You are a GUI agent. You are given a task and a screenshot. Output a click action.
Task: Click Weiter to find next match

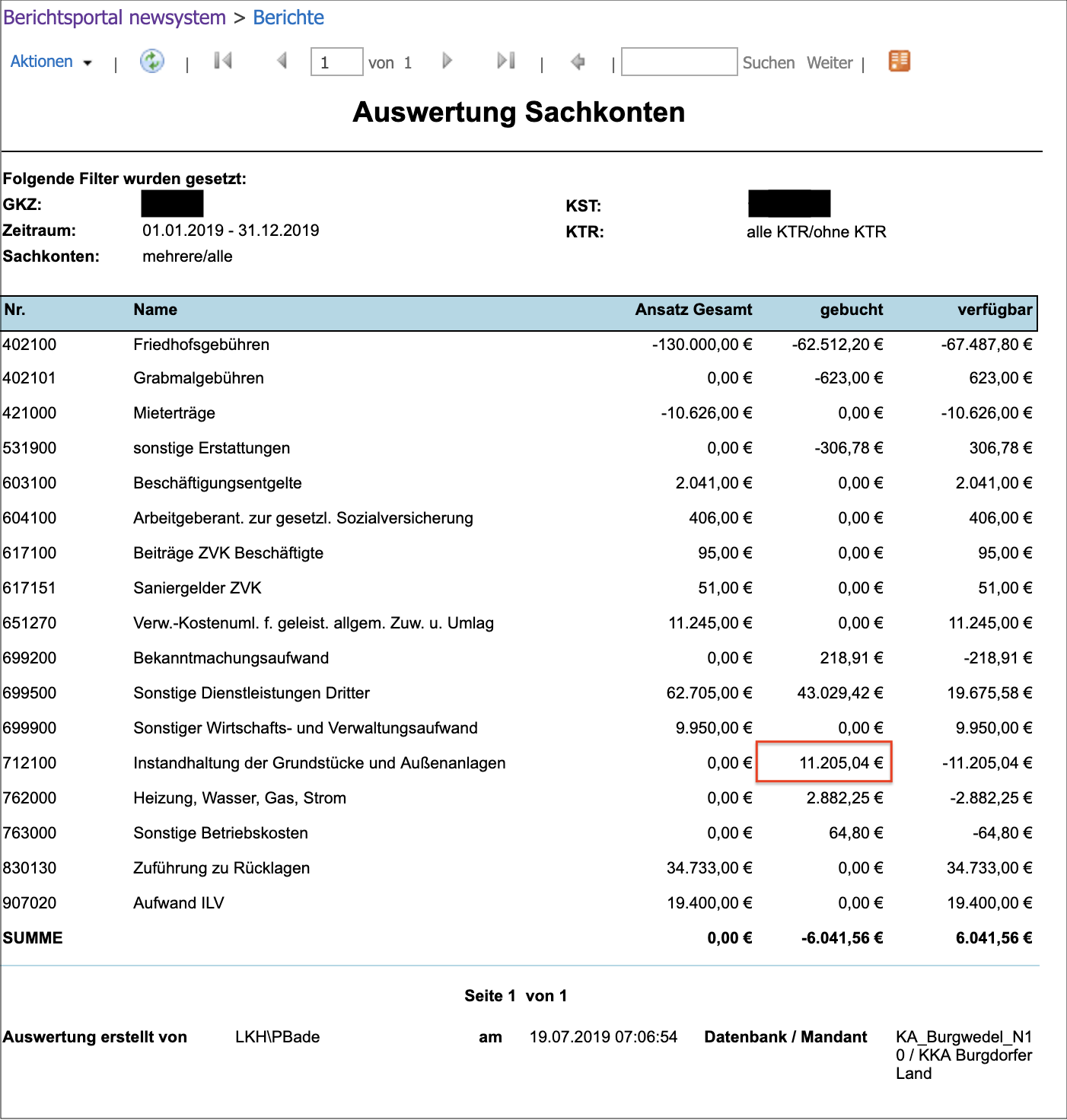coord(830,63)
